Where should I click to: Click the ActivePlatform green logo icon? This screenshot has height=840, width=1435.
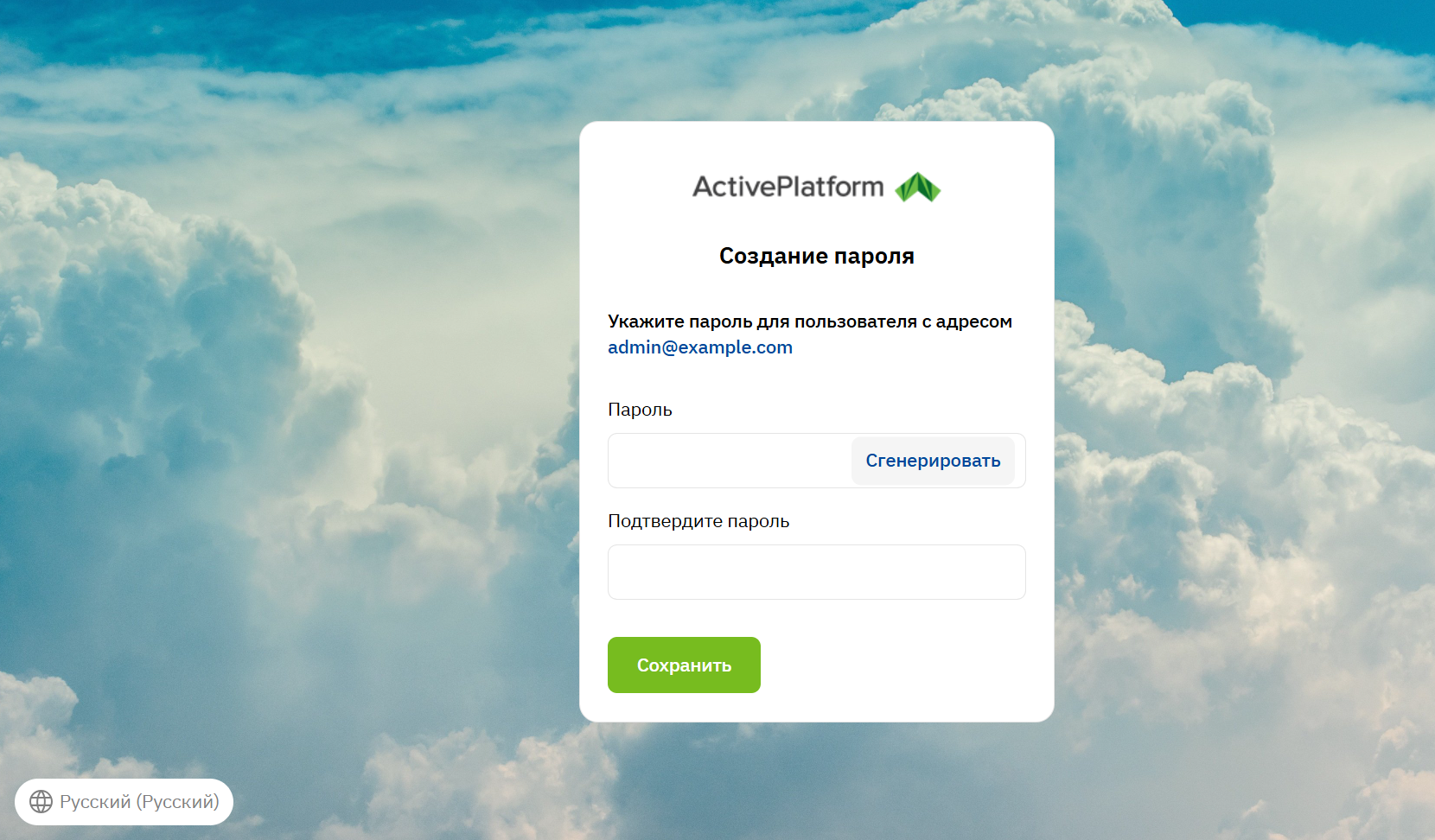(917, 187)
